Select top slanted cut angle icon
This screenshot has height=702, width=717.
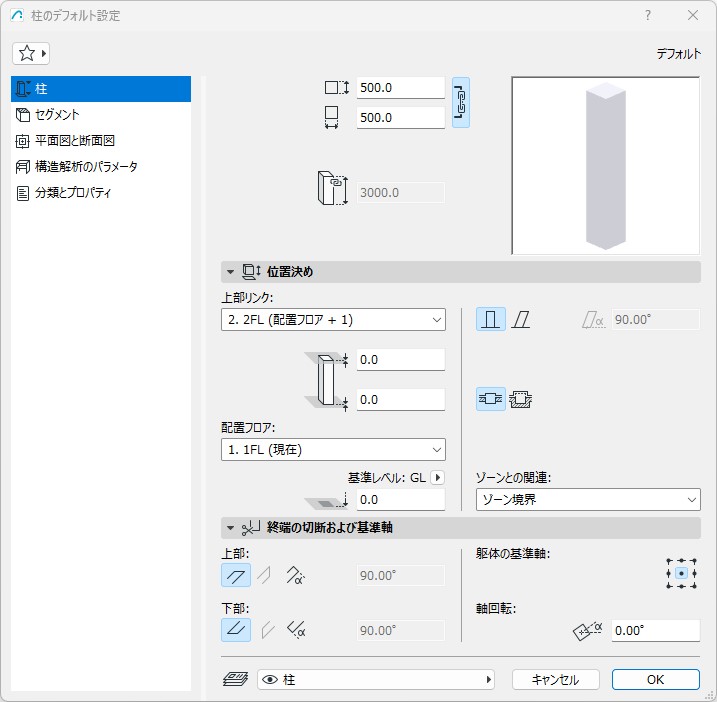pyautogui.click(x=295, y=575)
